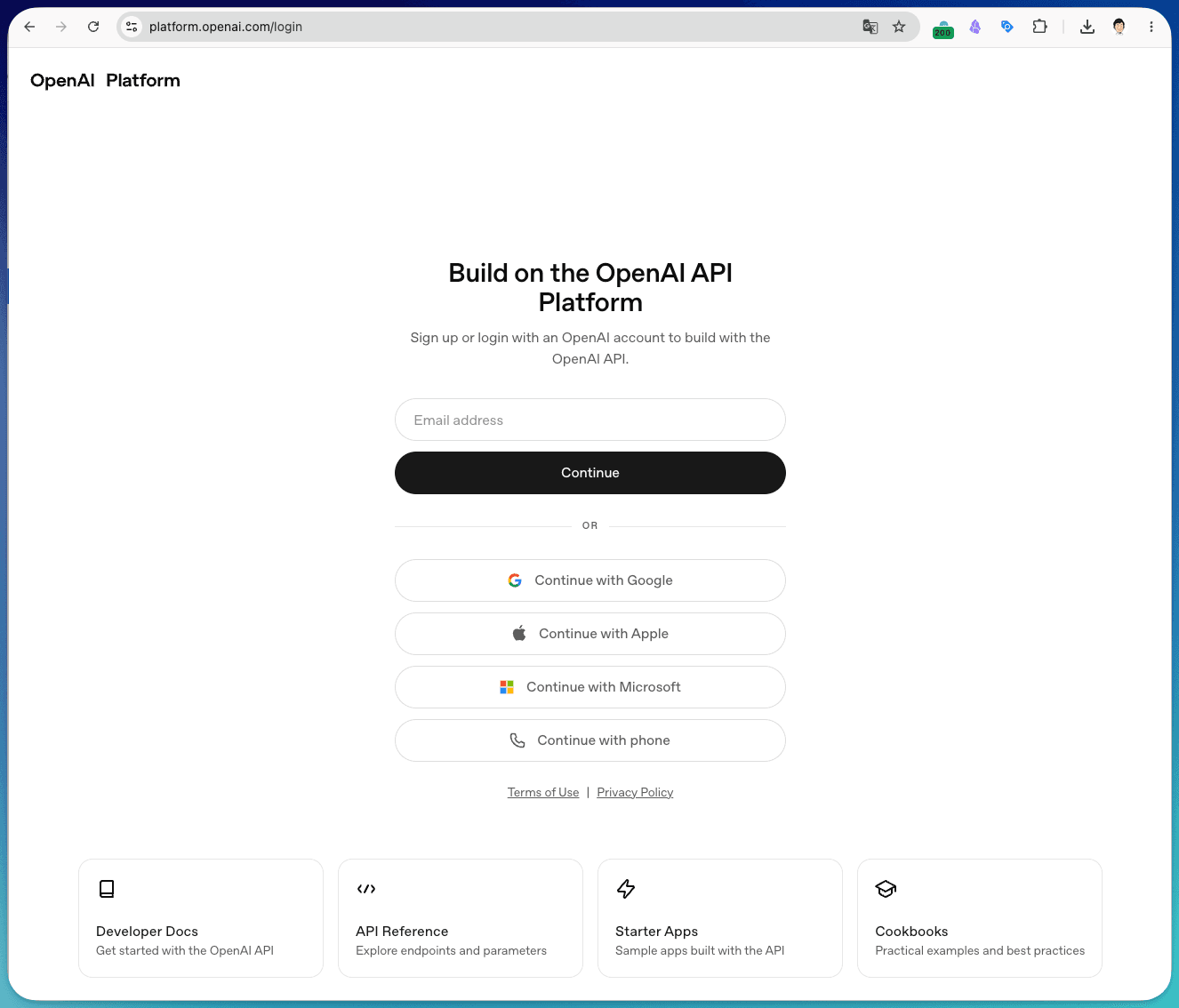Choose Continue with Apple

click(590, 634)
